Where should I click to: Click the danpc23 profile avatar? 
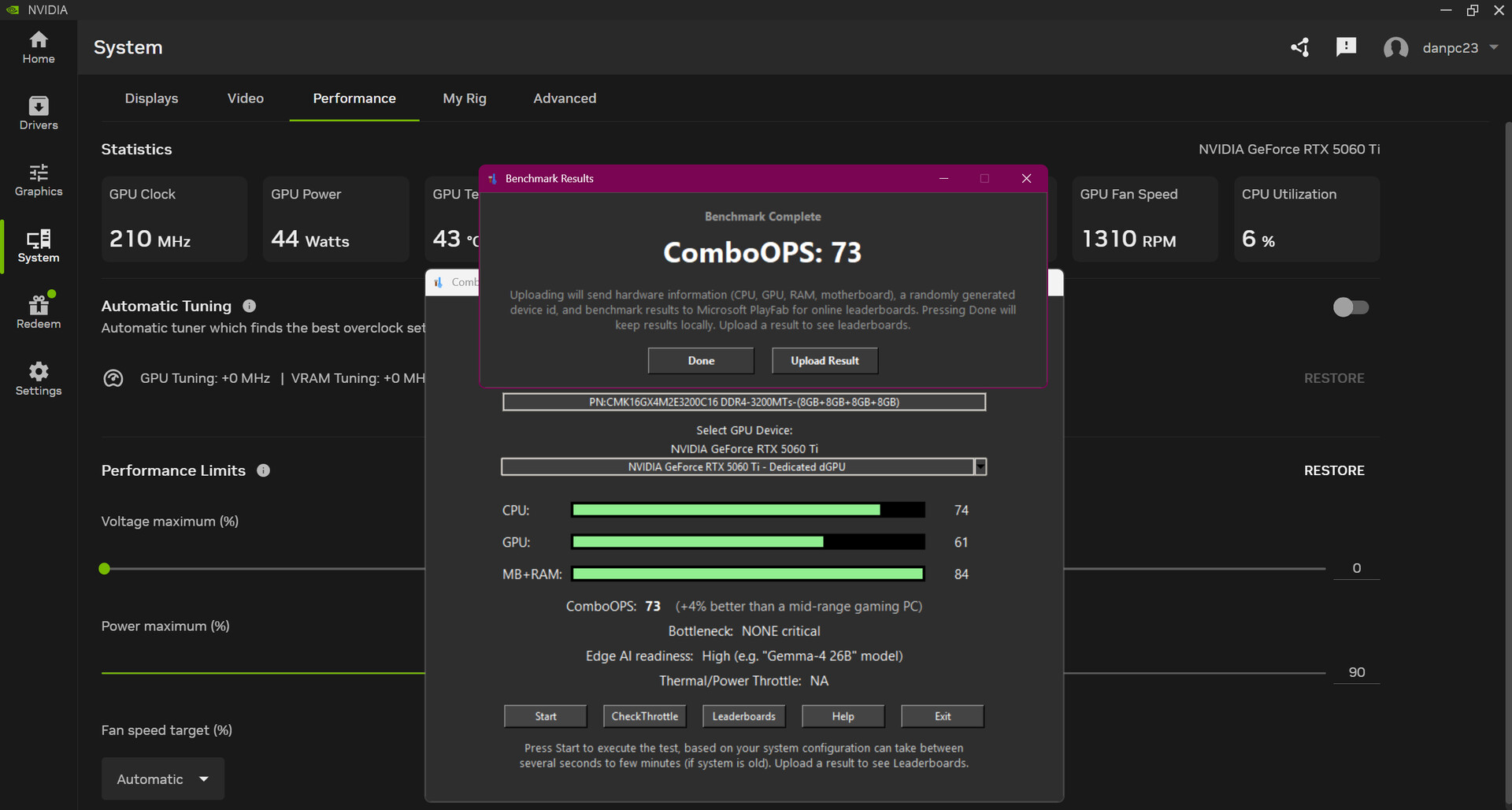pos(1396,48)
